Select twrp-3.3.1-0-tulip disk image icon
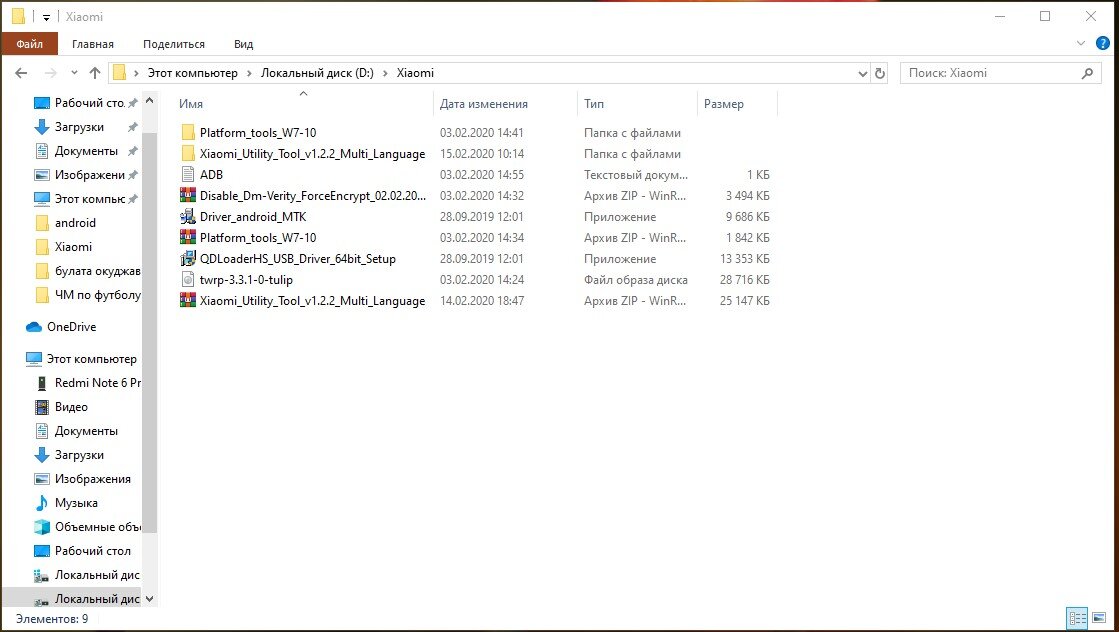Viewport: 1119px width, 632px height. [188, 280]
